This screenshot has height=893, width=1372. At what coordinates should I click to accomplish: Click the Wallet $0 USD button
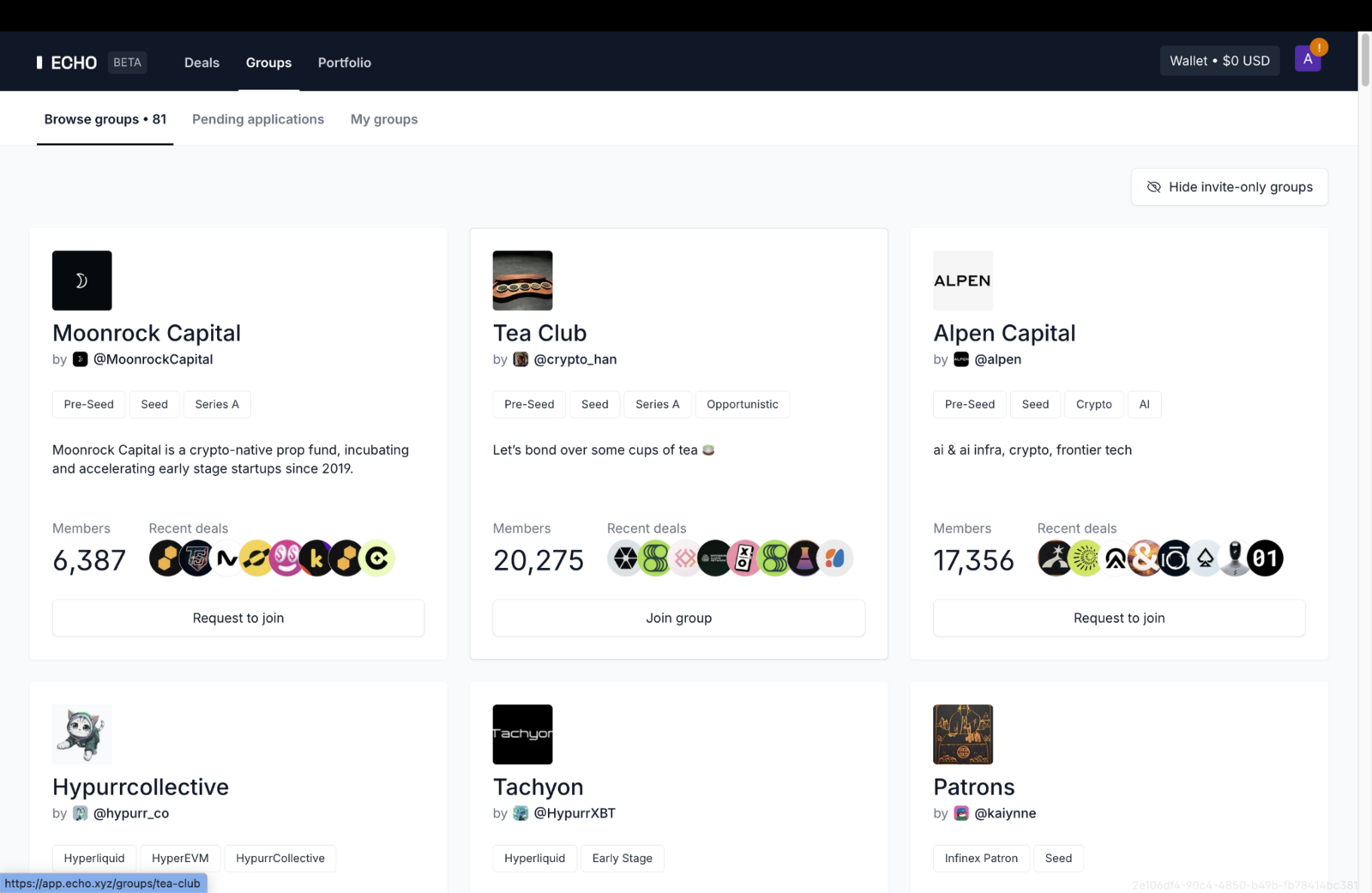(1219, 61)
